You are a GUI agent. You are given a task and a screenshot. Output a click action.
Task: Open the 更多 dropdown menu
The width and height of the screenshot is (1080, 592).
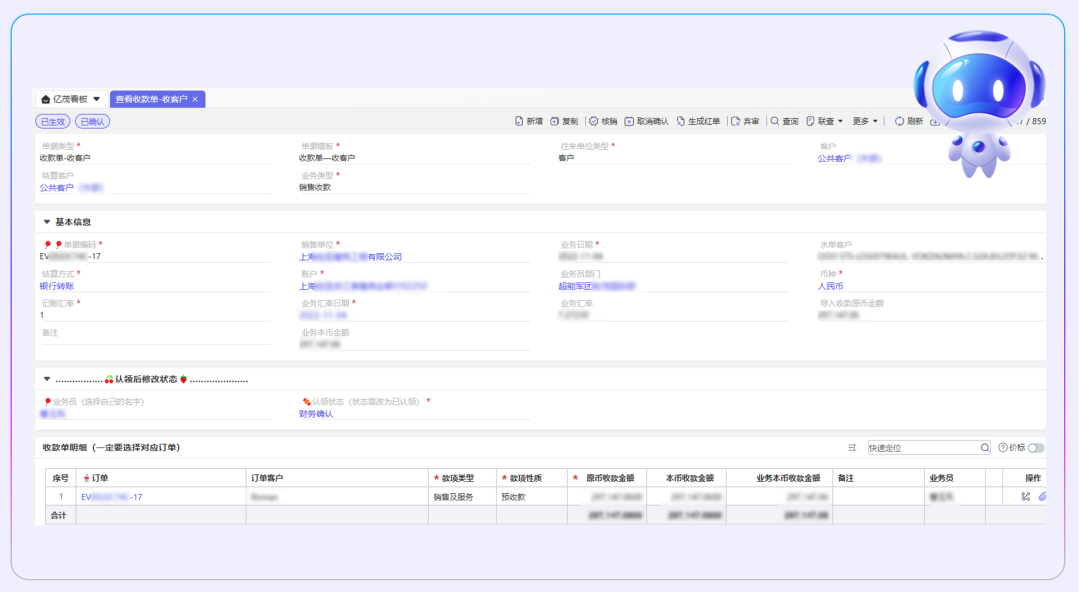pos(865,121)
